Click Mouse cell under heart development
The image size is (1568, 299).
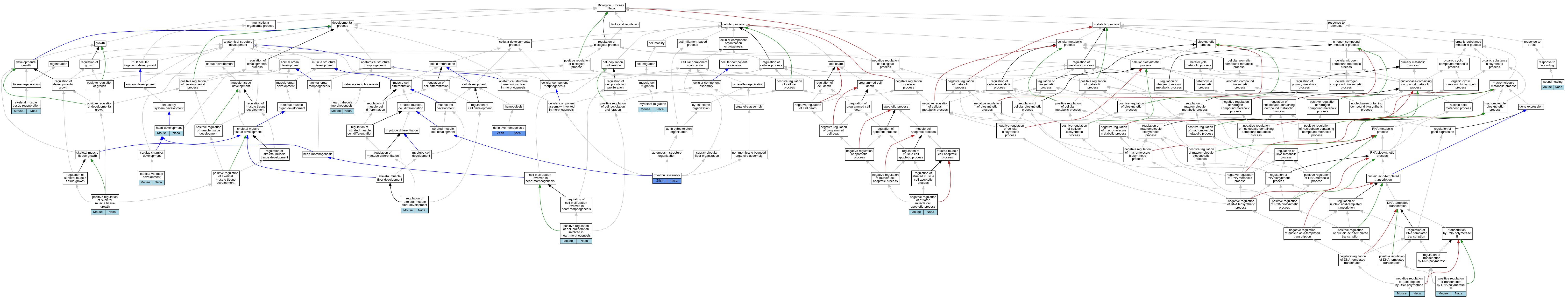pos(161,133)
